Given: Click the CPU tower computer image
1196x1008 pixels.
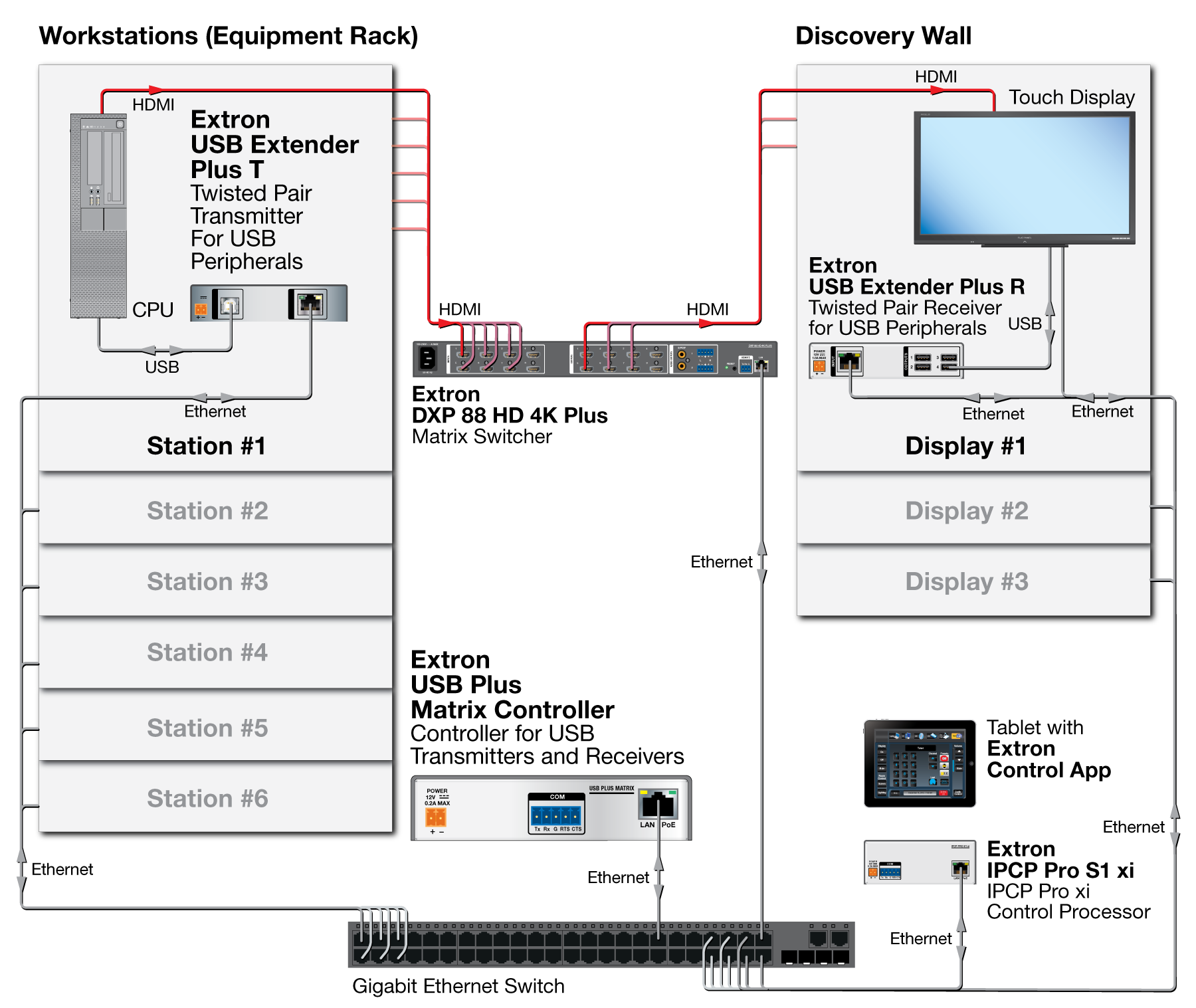Looking at the screenshot, I should pos(99,216).
